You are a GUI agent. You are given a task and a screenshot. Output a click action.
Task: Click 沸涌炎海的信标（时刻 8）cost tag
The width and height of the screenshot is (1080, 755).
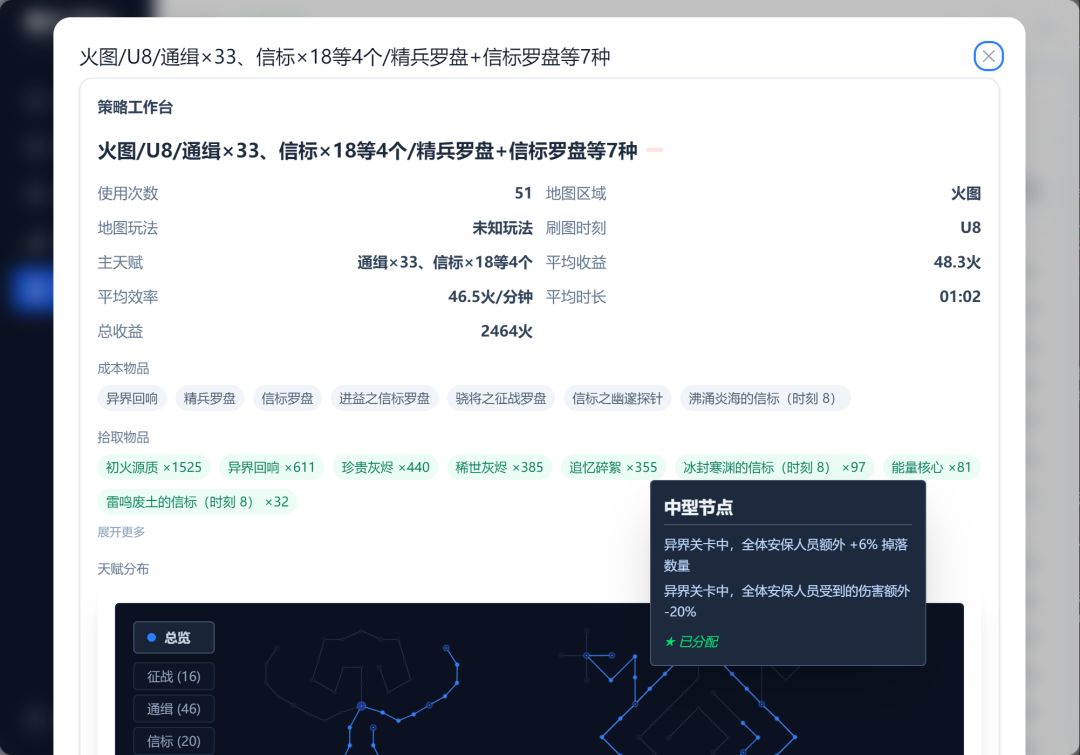[x=765, y=398]
